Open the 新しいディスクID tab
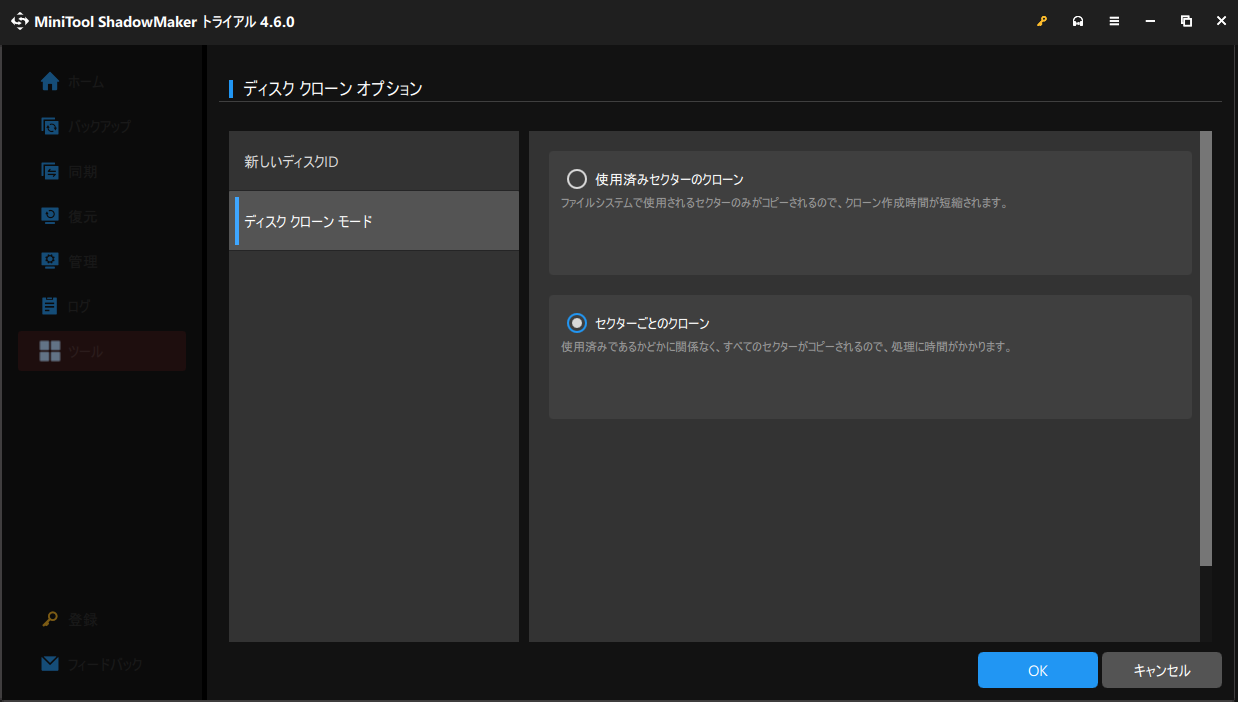 374,161
